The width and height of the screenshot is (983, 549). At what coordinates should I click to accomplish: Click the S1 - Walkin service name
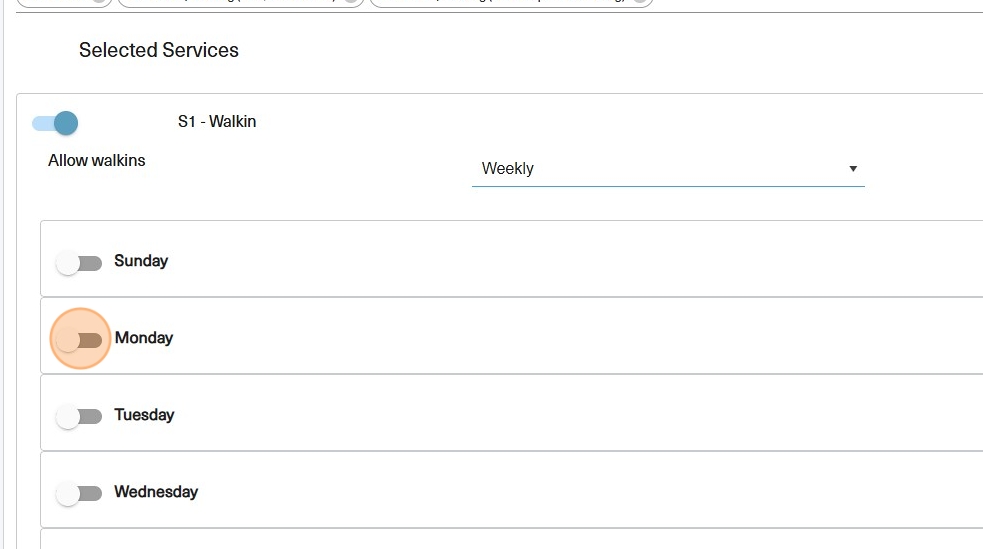[x=217, y=122]
